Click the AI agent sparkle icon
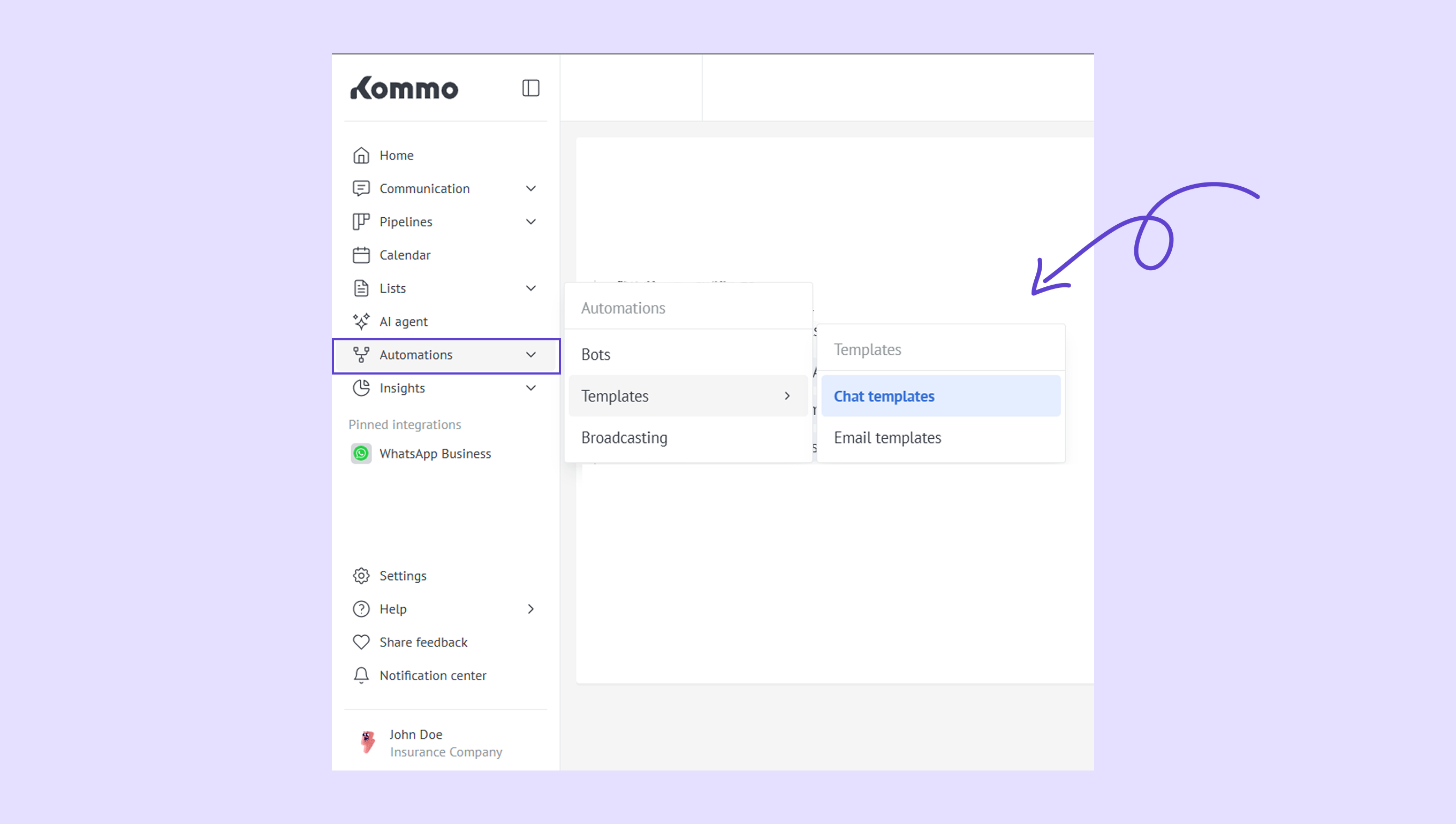This screenshot has width=1456, height=824. tap(361, 322)
